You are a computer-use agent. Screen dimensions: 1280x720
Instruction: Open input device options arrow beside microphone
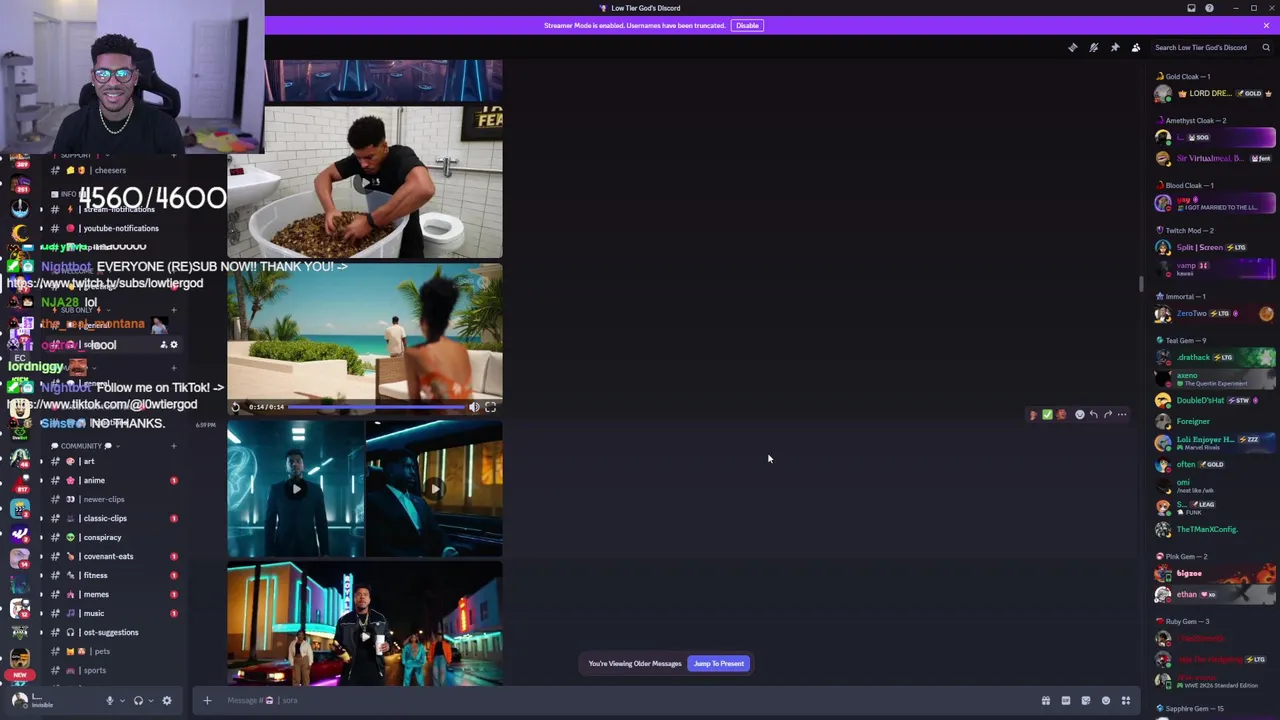point(122,700)
